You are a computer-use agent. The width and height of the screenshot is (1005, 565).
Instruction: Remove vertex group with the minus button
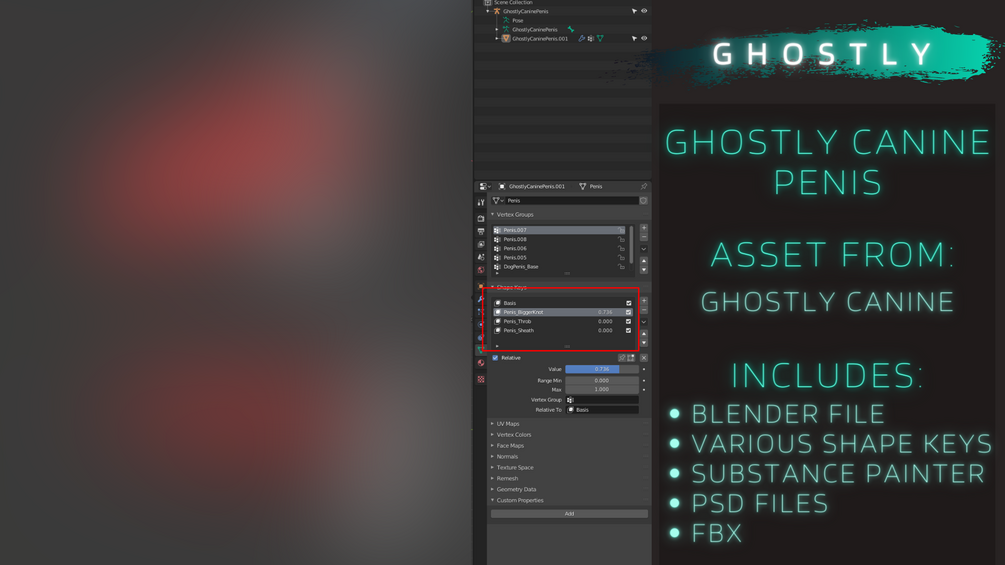point(644,237)
